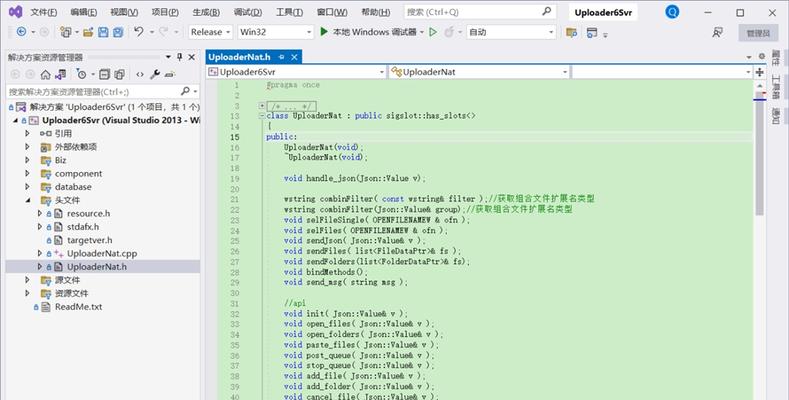
Task: Click the Visual Studio logo icon
Action: [16, 12]
